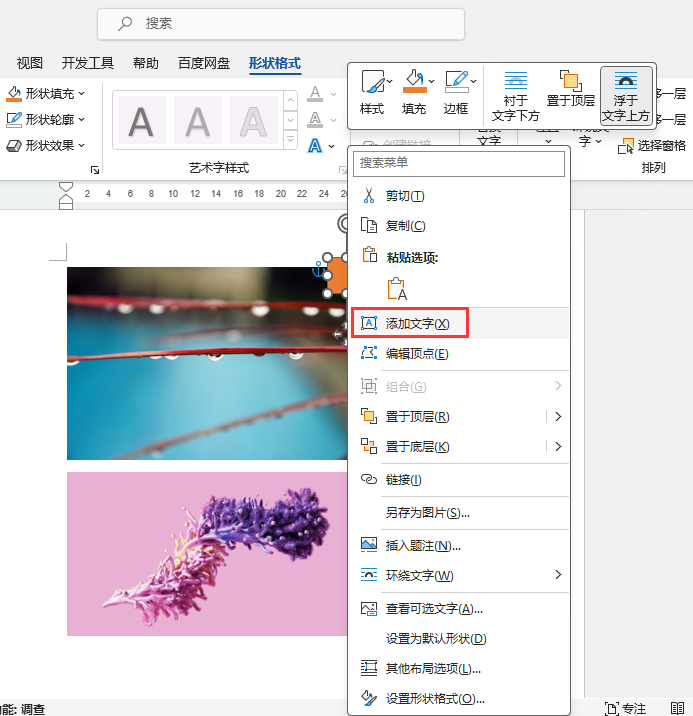Click the water droplets photo
This screenshot has height=716, width=693.
point(207,363)
